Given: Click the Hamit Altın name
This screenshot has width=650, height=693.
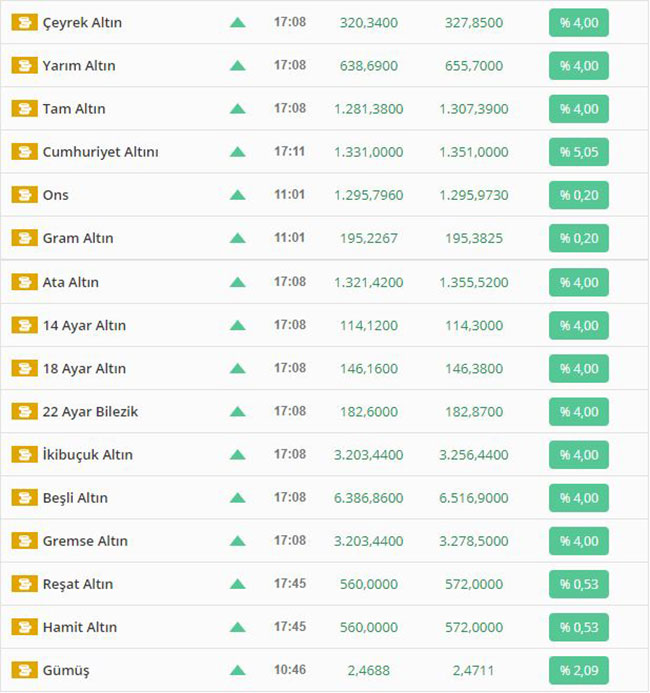Looking at the screenshot, I should (x=79, y=627).
